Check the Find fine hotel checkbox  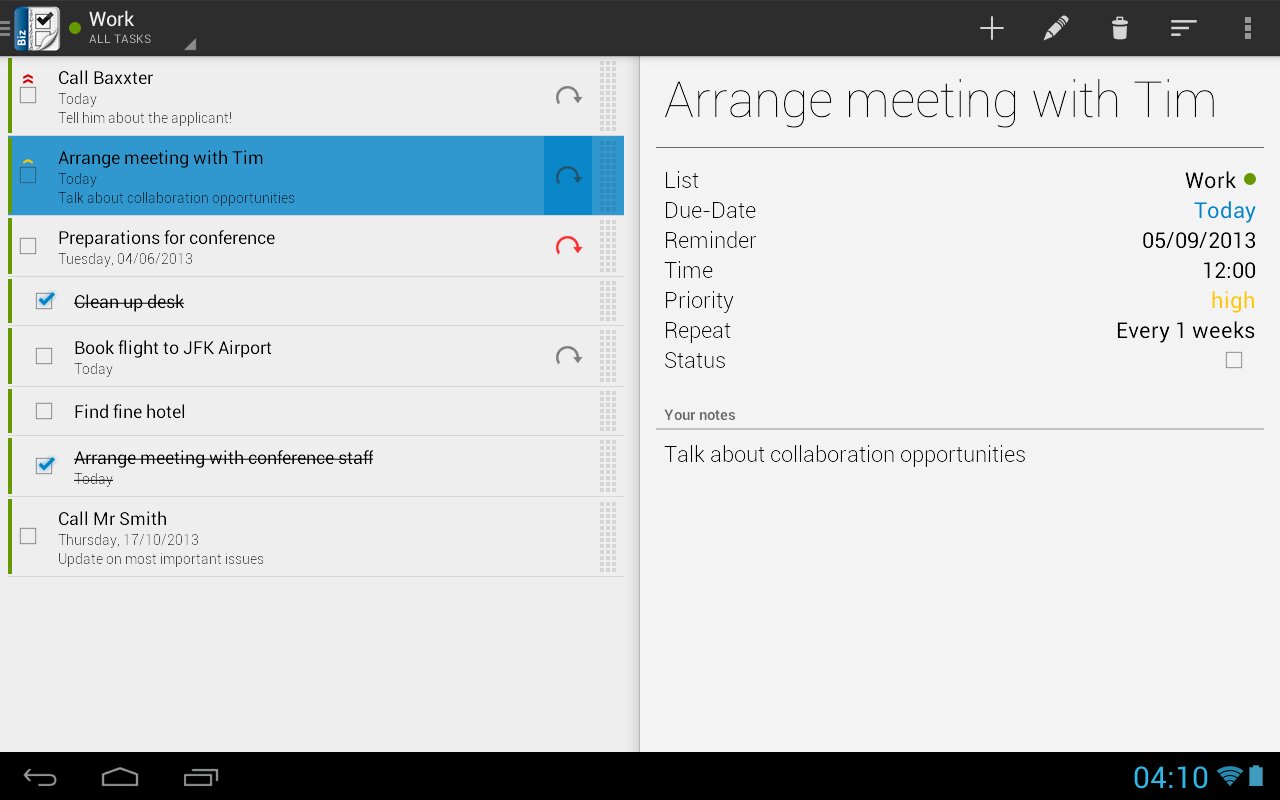point(44,411)
